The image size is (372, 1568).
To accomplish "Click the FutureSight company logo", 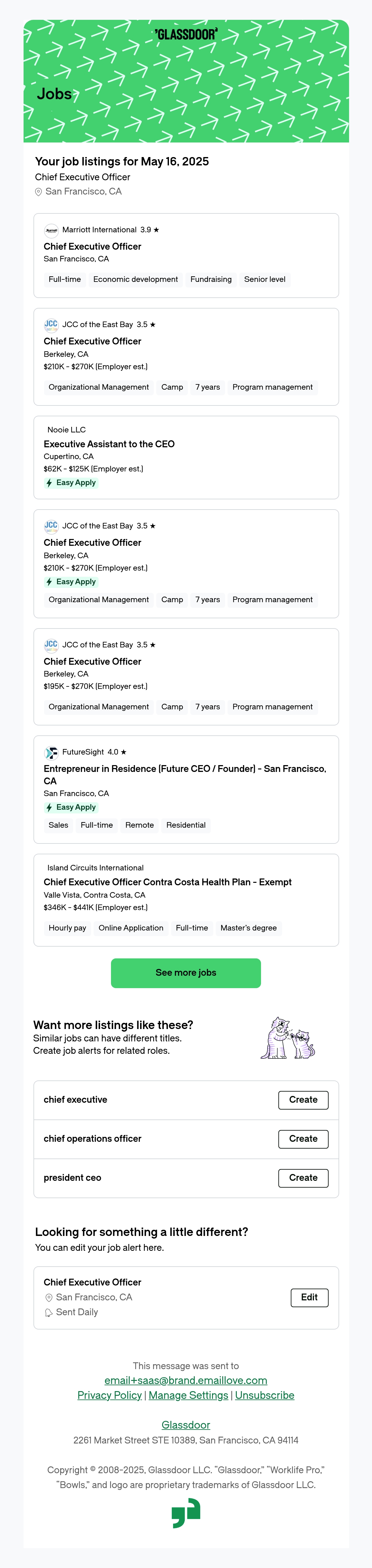I will tap(51, 752).
